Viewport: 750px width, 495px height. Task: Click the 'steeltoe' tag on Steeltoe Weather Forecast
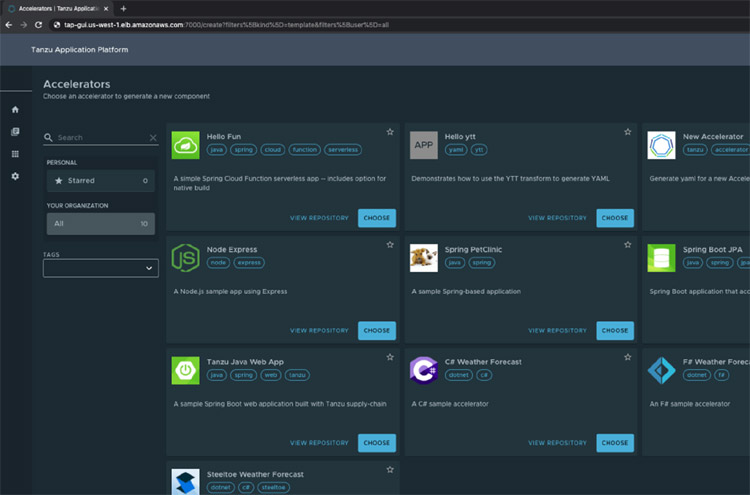(273, 487)
